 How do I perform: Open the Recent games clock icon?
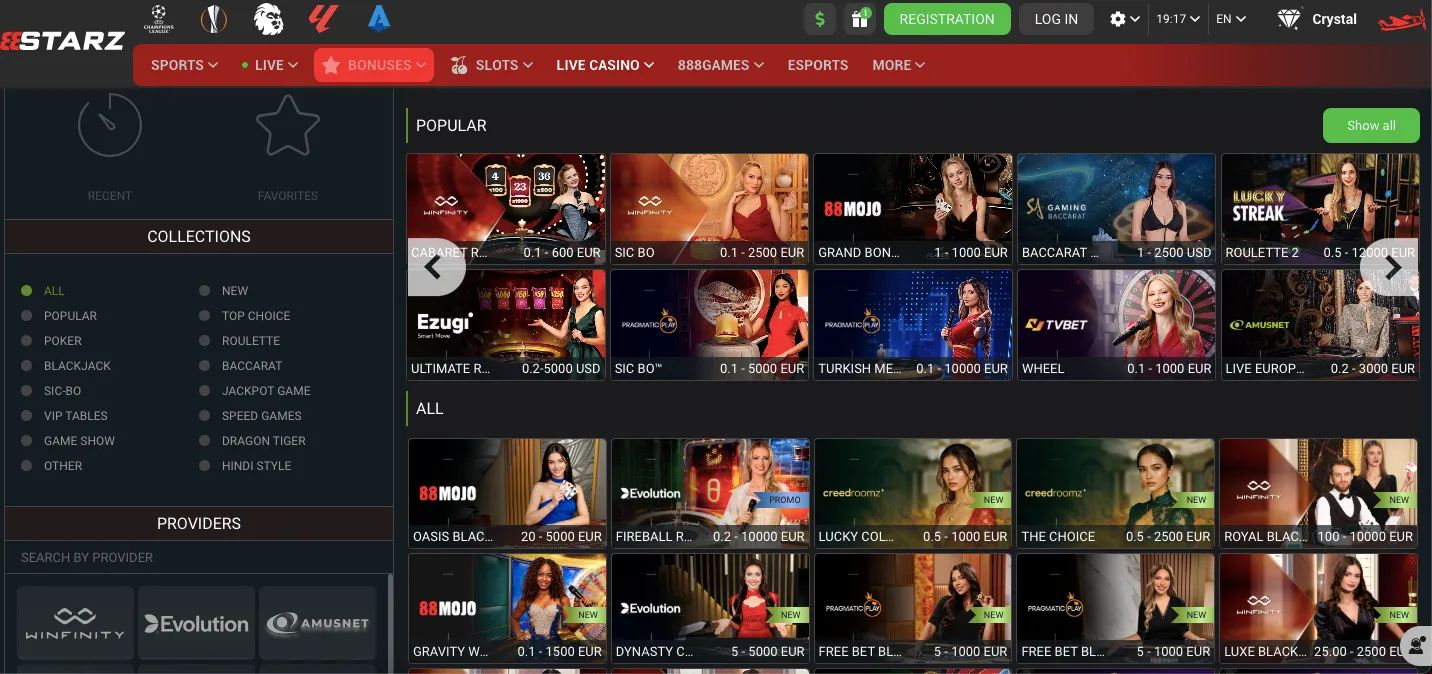110,125
